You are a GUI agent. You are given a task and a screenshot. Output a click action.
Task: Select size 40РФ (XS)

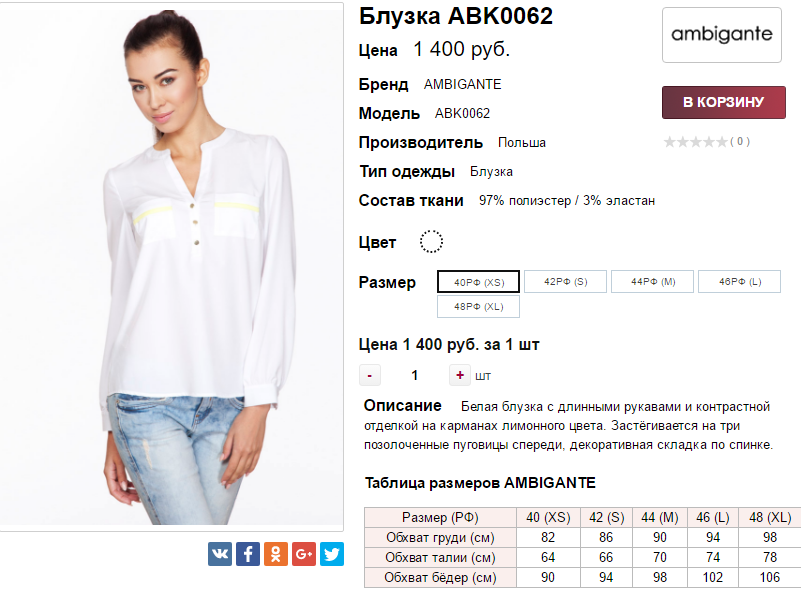point(479,281)
